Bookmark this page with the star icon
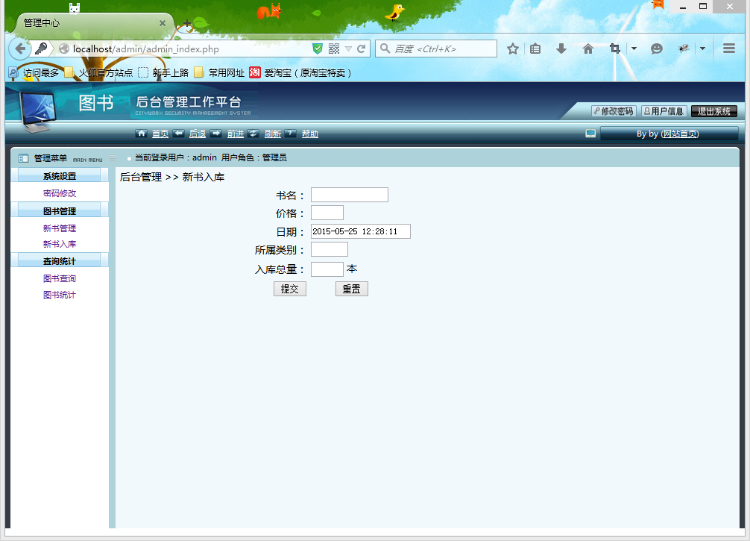Screen dimensions: 750x541 (x=512, y=48)
